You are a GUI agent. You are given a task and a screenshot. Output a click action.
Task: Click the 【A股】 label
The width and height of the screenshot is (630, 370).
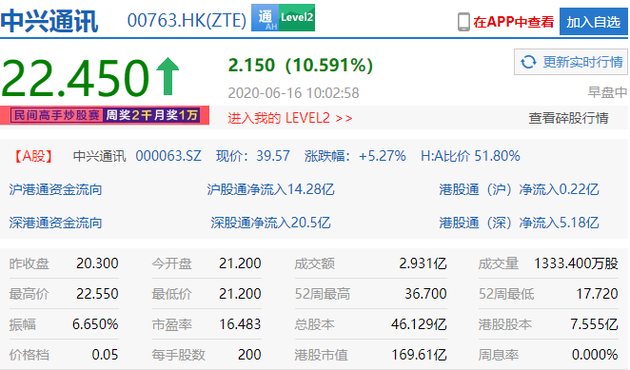(x=34, y=156)
